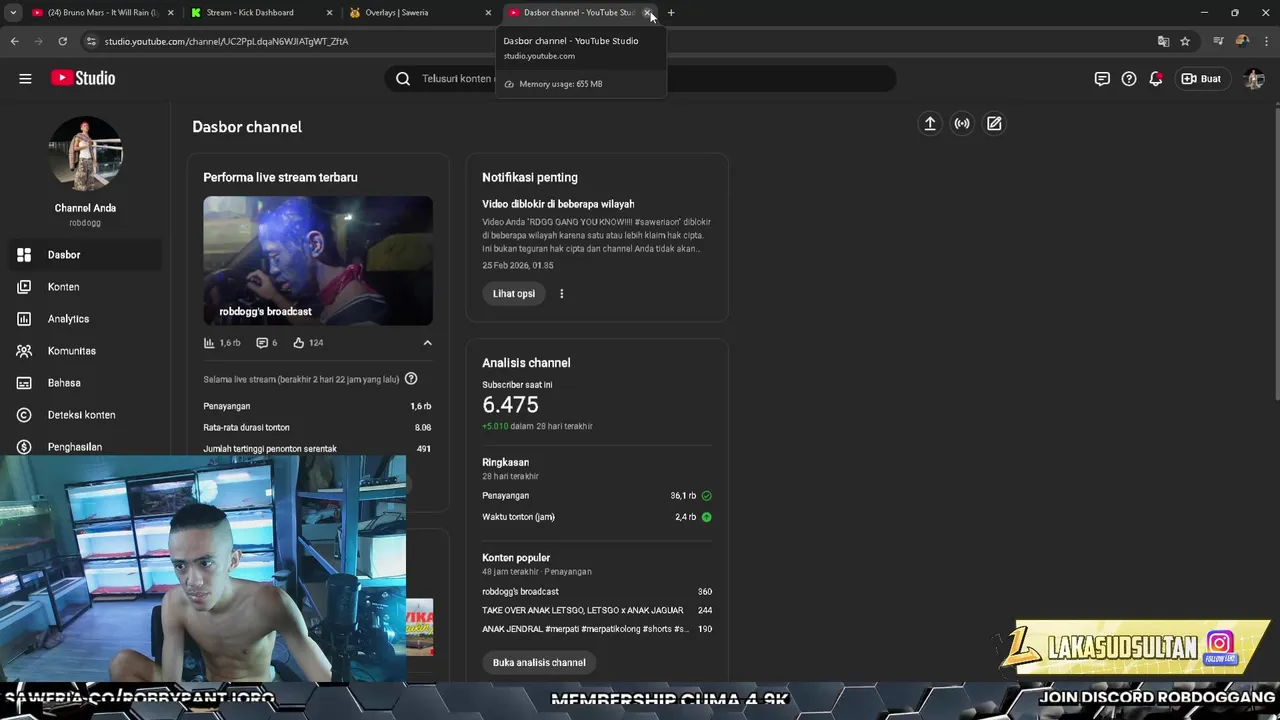Open three-dot menu beside Lihat opsi
Image resolution: width=1280 pixels, height=720 pixels.
[561, 294]
